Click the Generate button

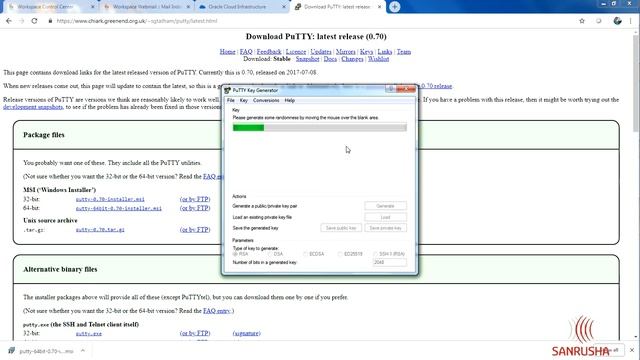[385, 206]
